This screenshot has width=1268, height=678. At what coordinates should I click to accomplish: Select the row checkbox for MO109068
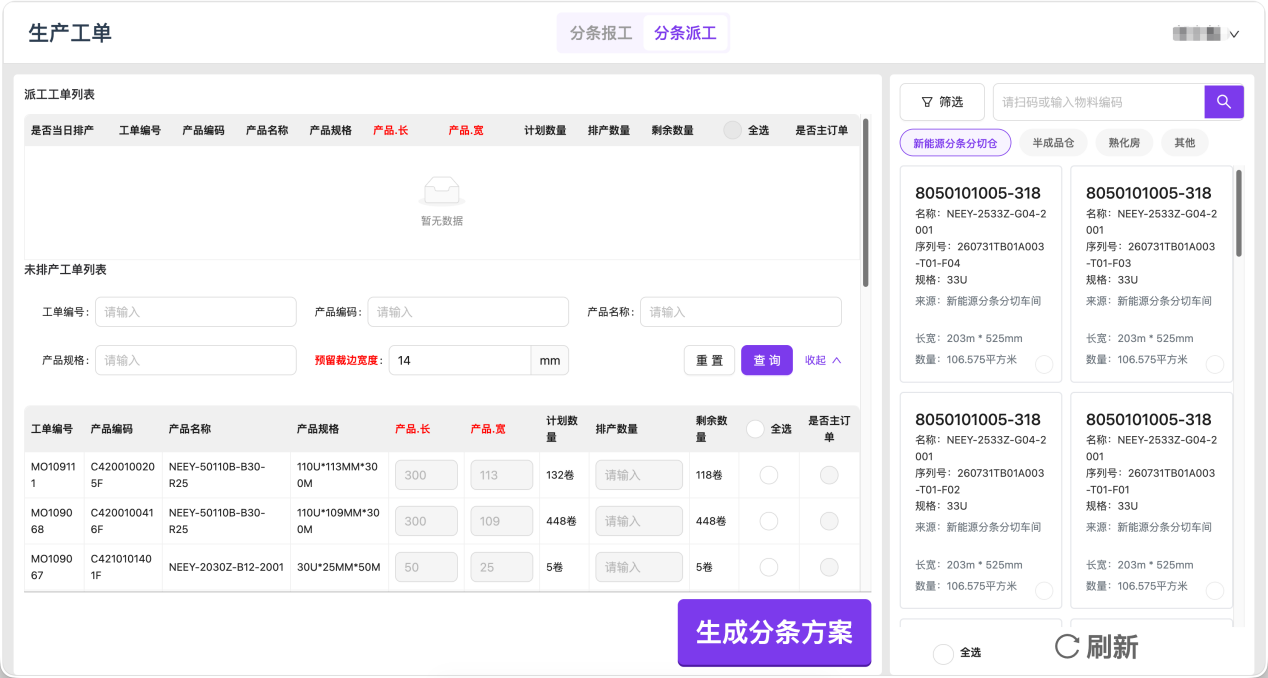tap(769, 521)
